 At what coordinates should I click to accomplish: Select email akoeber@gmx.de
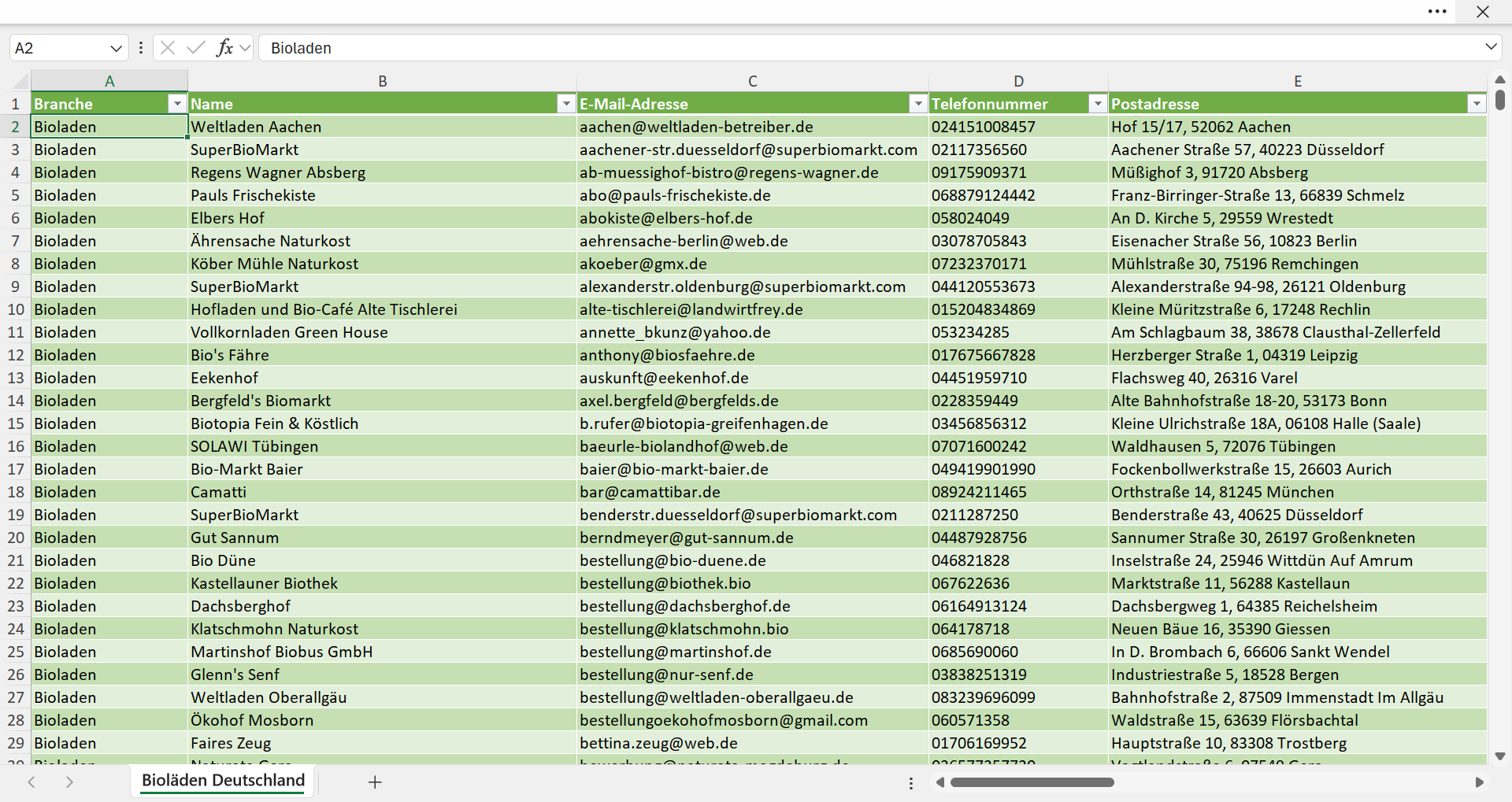[753, 264]
